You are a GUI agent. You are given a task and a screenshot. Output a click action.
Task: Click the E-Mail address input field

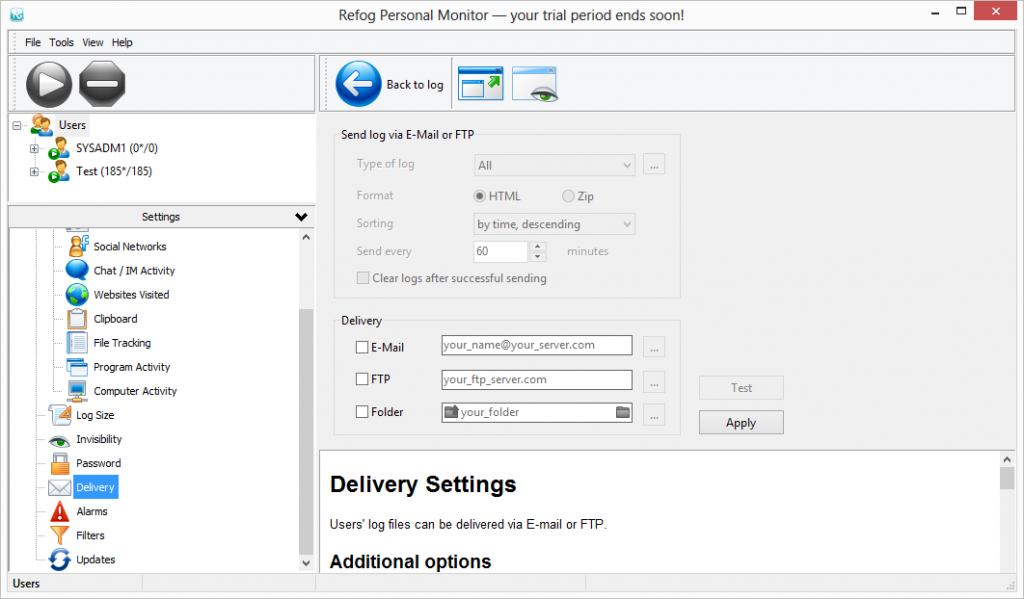coord(536,345)
